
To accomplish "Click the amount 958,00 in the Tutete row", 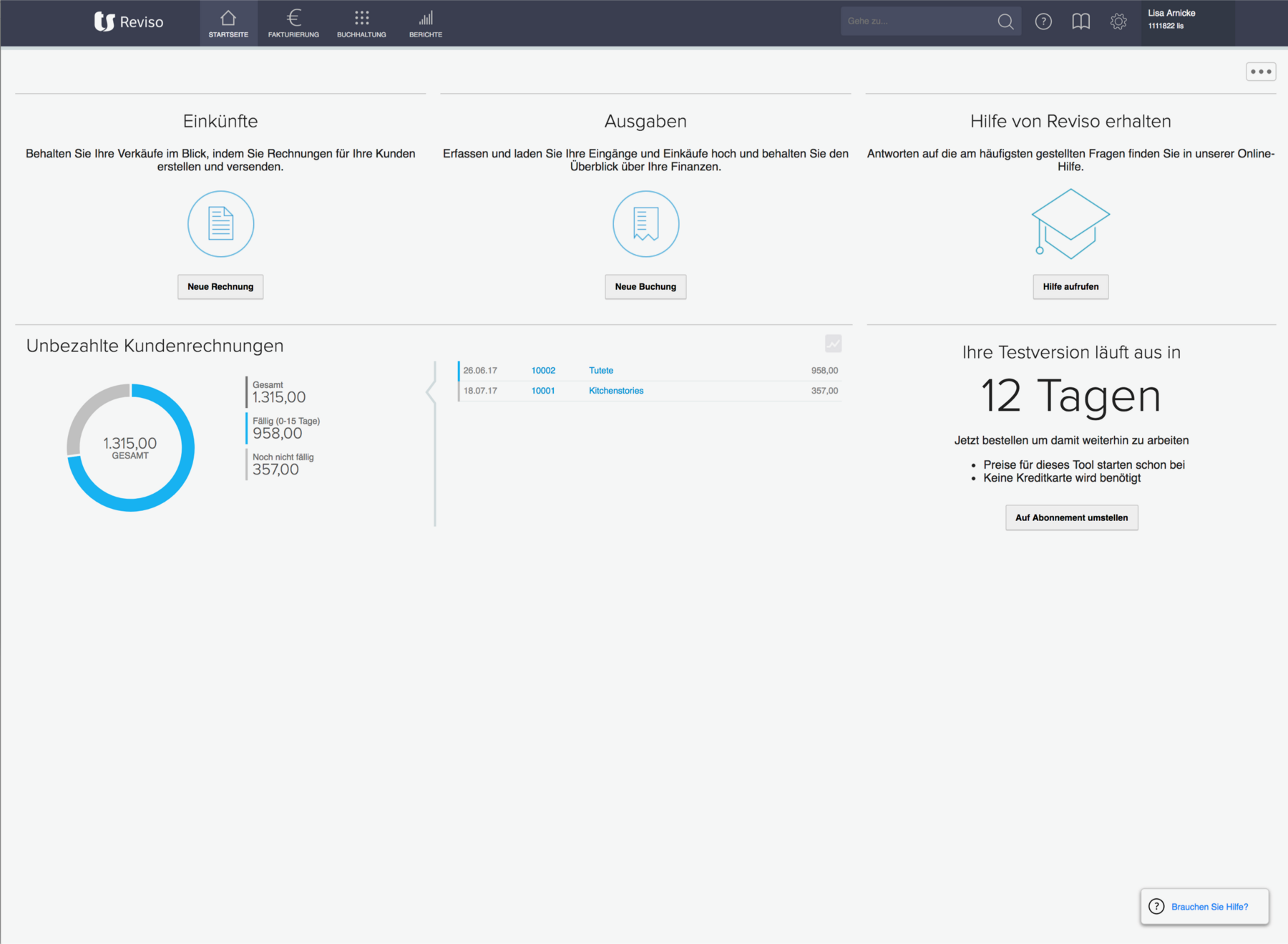I will pyautogui.click(x=824, y=371).
